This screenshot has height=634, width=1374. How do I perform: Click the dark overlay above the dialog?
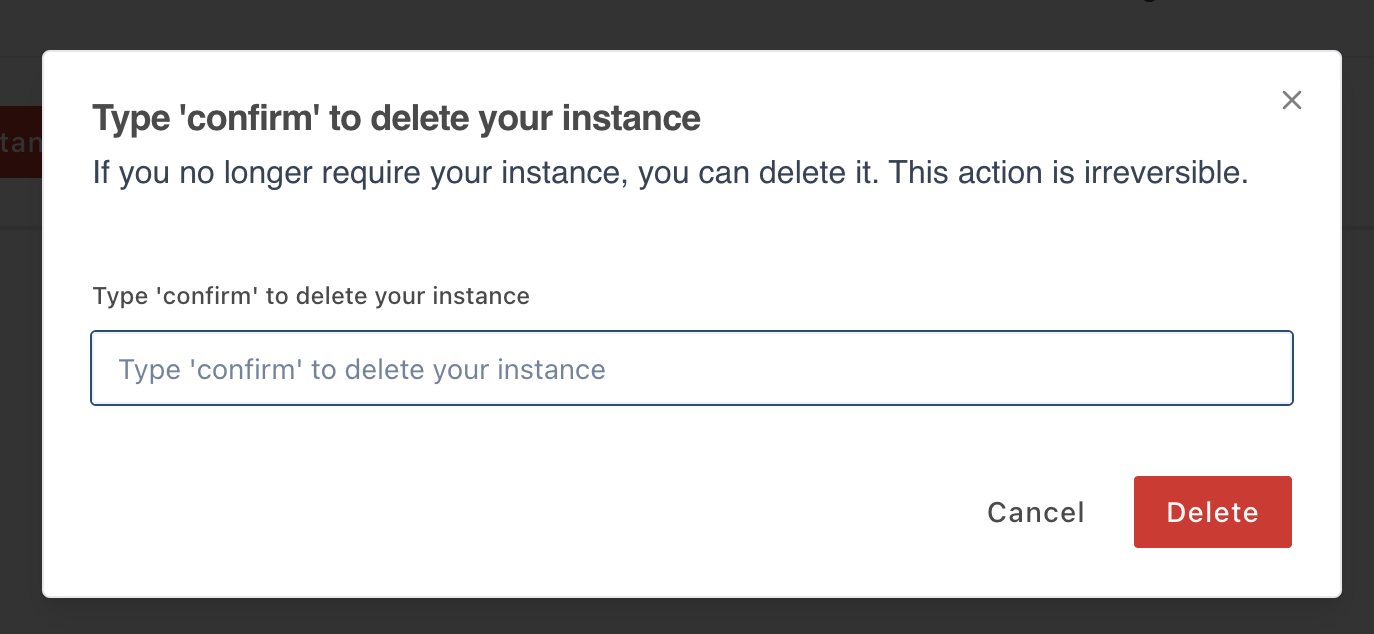687,24
